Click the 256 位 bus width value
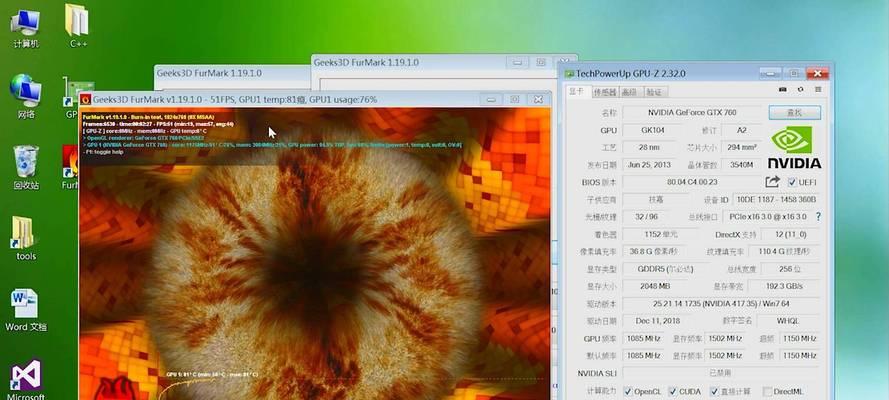This screenshot has height=400, width=889. pos(790,269)
